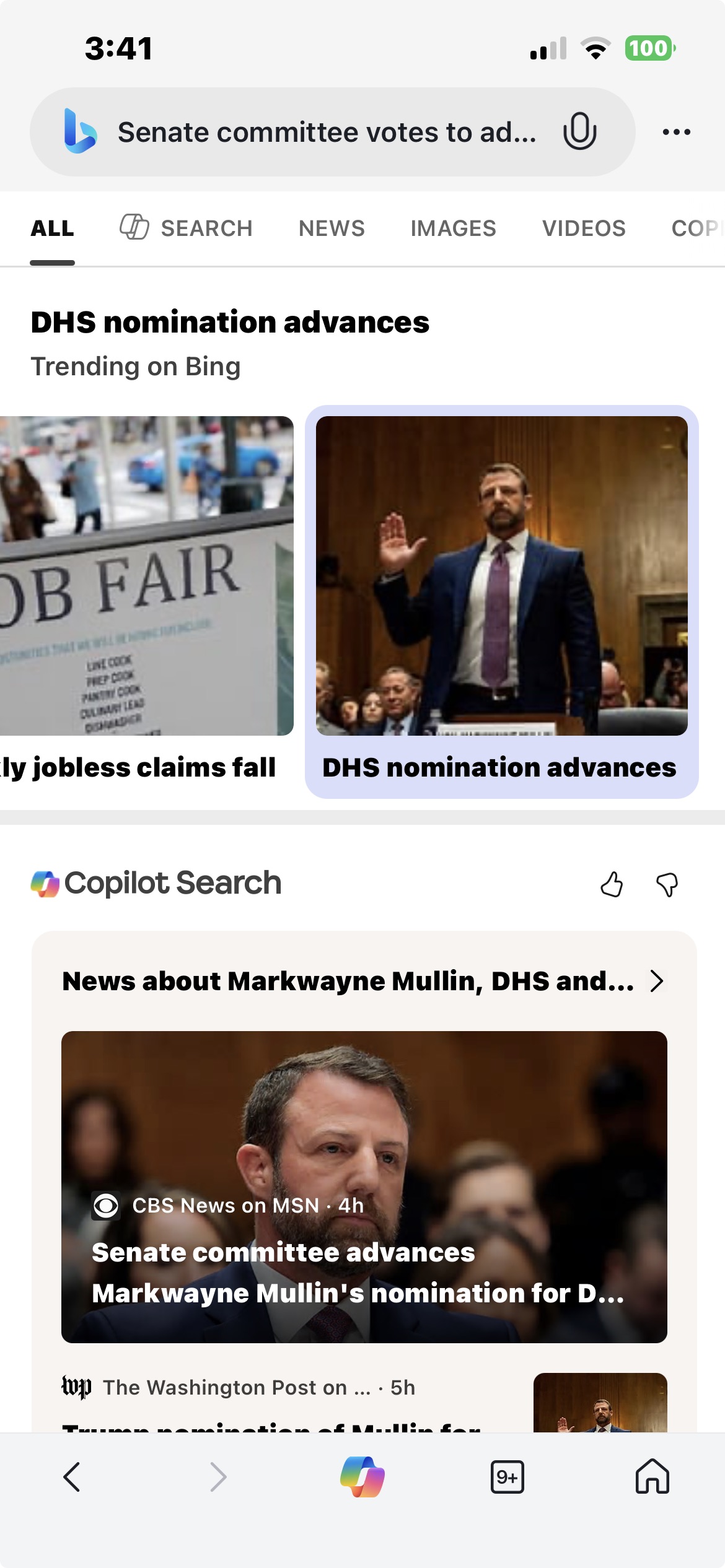Tap the thumbs up feedback icon
The height and width of the screenshot is (1568, 725).
click(x=612, y=884)
